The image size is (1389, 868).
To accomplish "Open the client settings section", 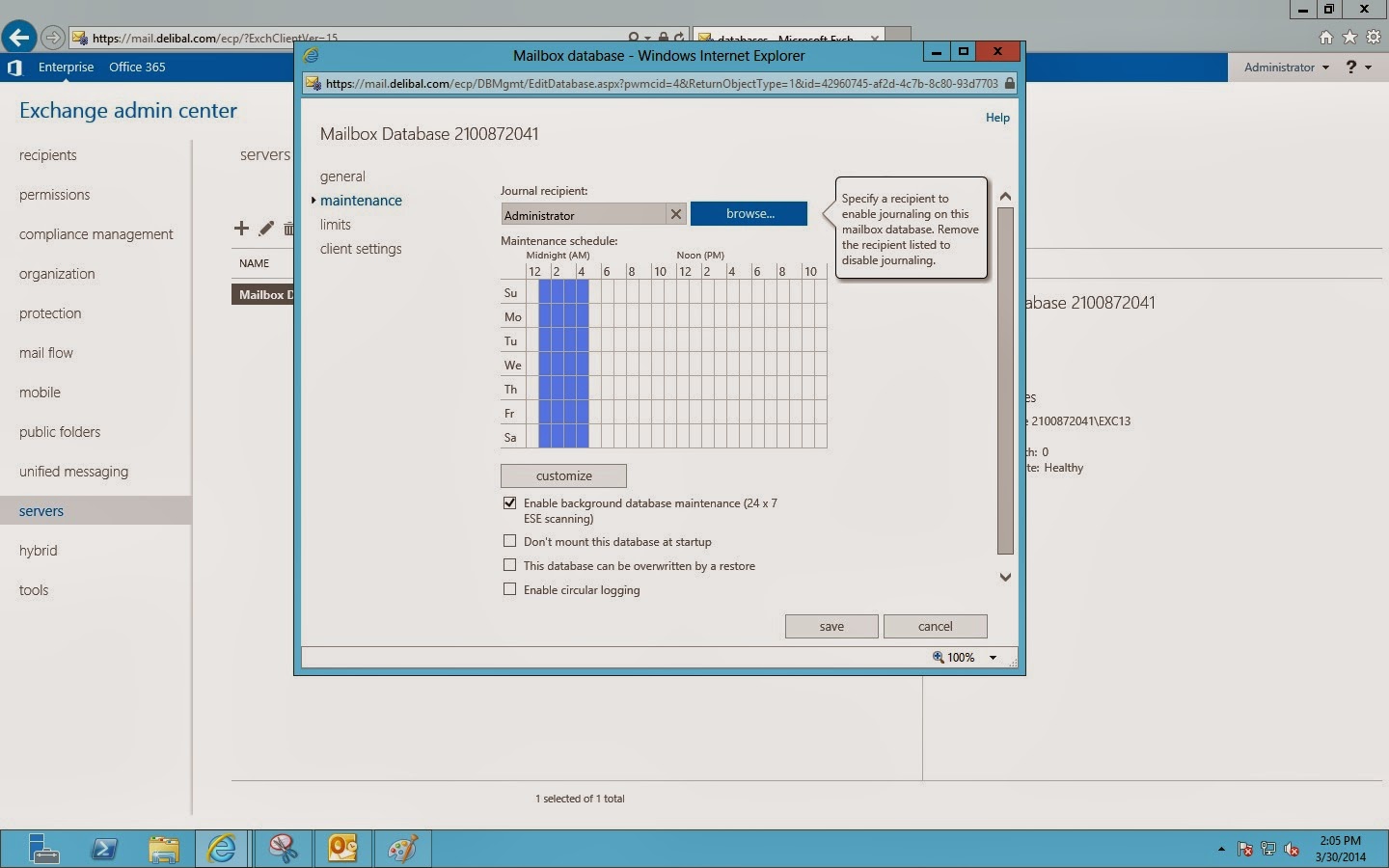I will coord(361,249).
